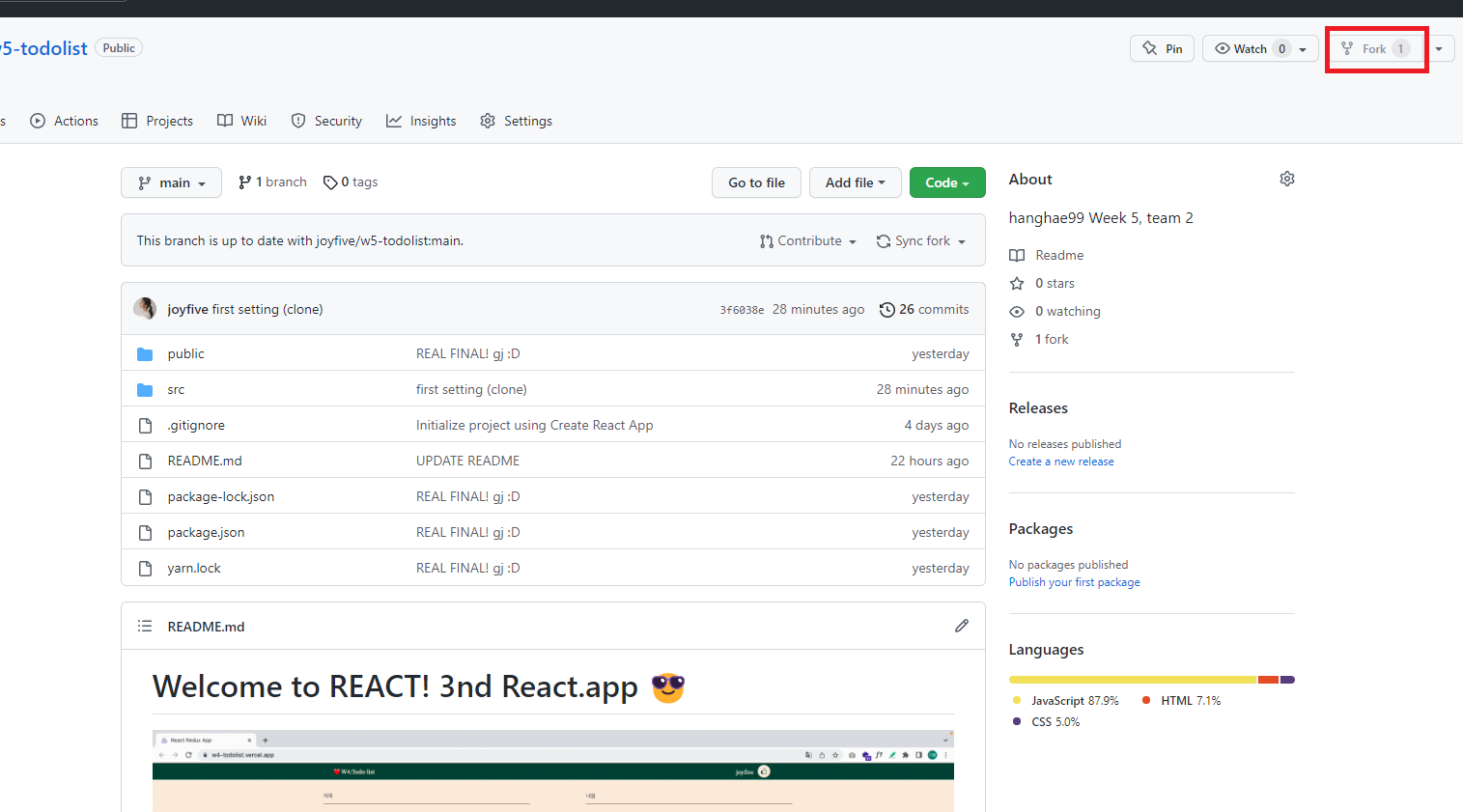Click the Go to file button
This screenshot has width=1463, height=812.
pyautogui.click(x=756, y=182)
